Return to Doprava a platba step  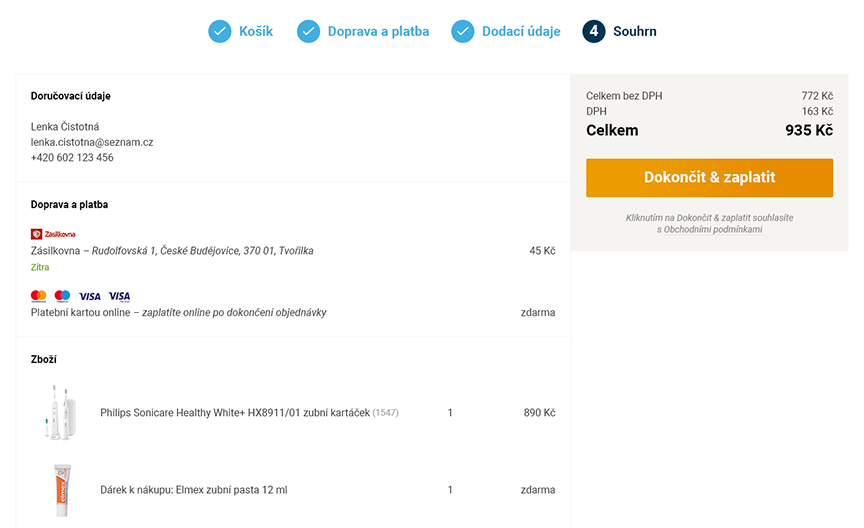click(x=378, y=31)
